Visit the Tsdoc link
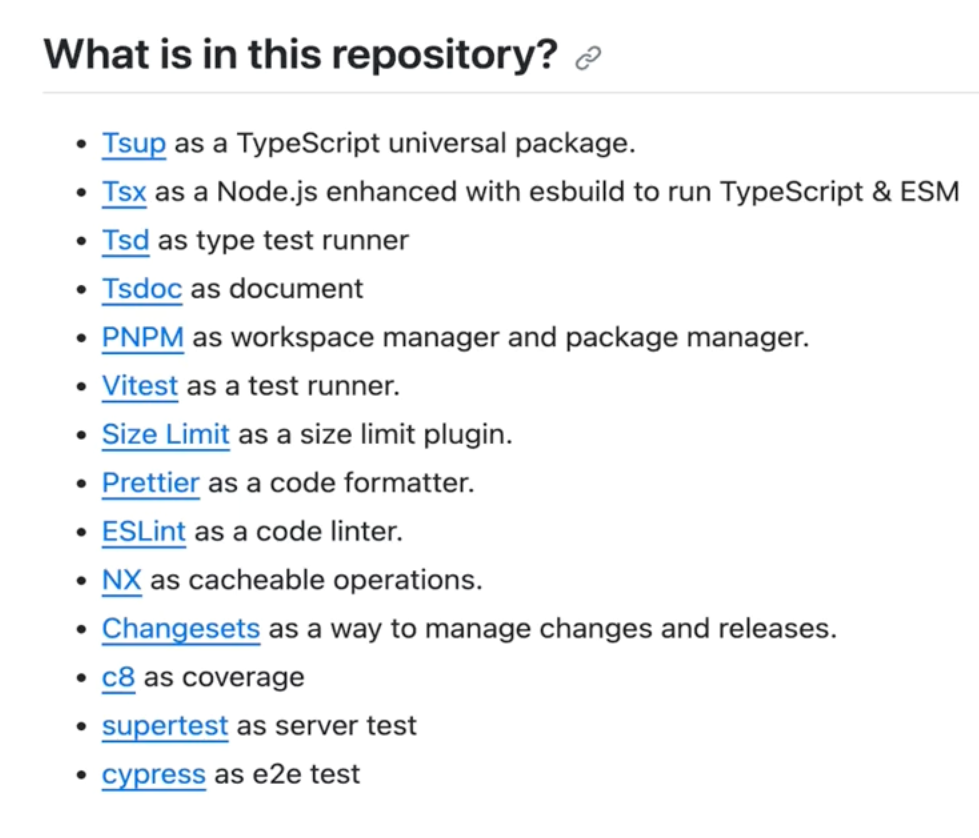 point(142,289)
